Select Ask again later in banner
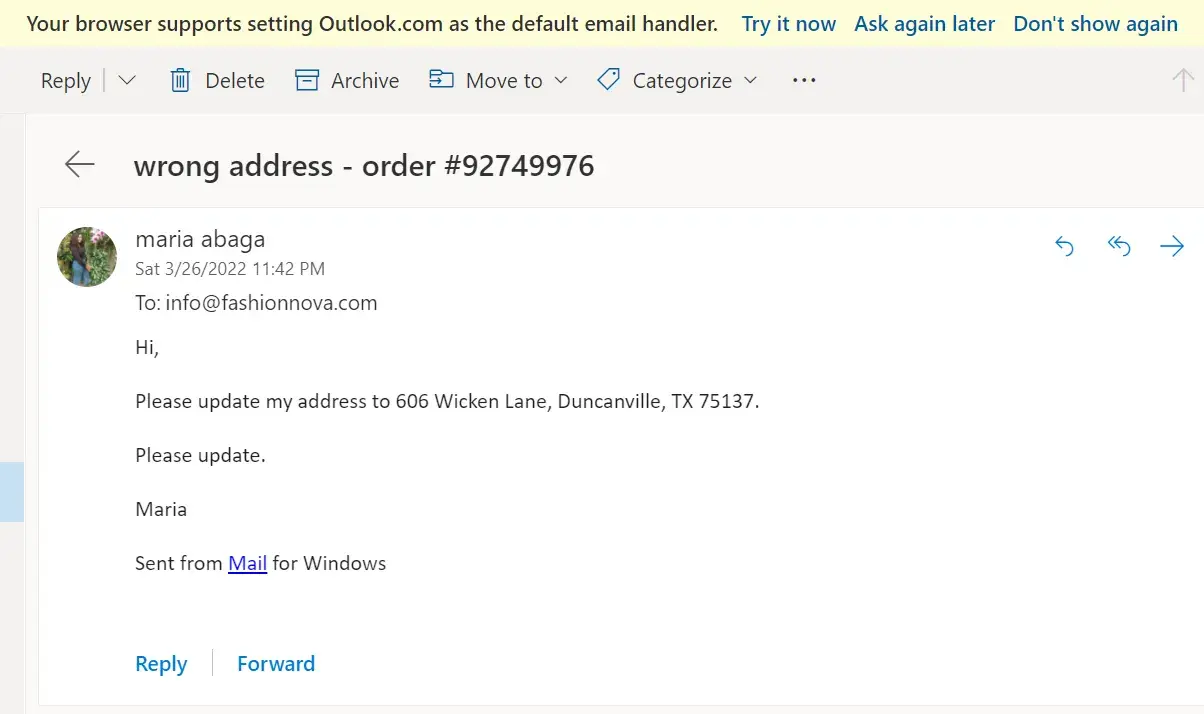This screenshot has height=714, width=1204. [x=924, y=24]
